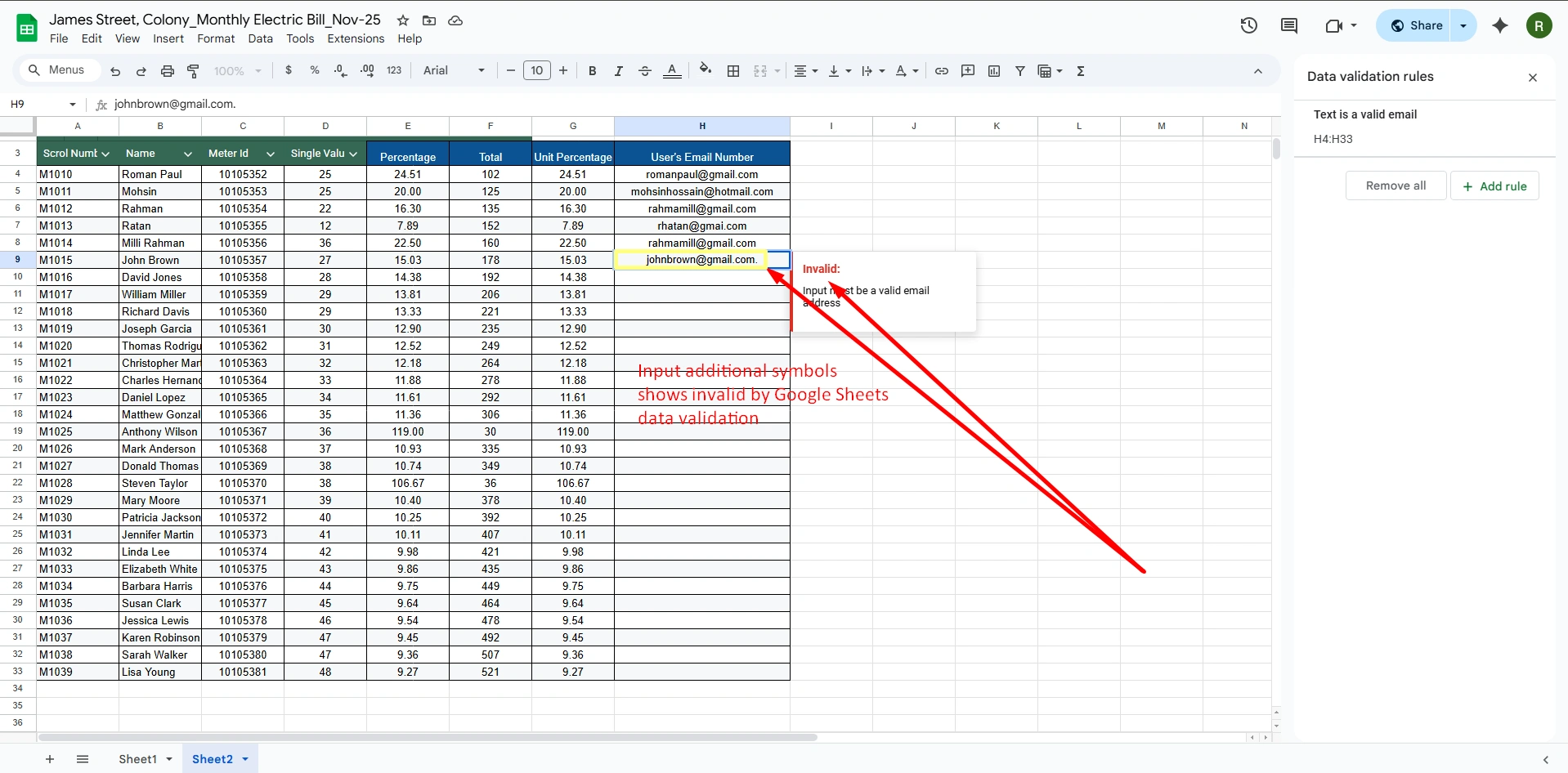Toggle strikethrough formatting
Screen dimensions: 1568x773
[644, 71]
